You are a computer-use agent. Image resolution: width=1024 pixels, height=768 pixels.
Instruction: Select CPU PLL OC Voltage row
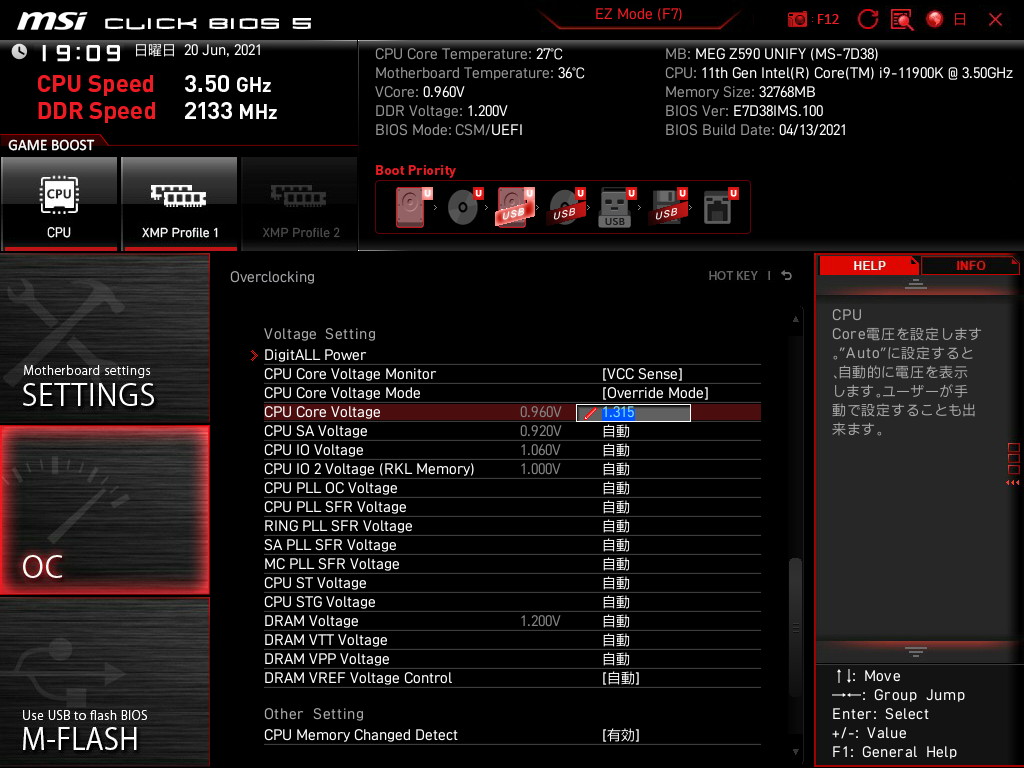512,488
